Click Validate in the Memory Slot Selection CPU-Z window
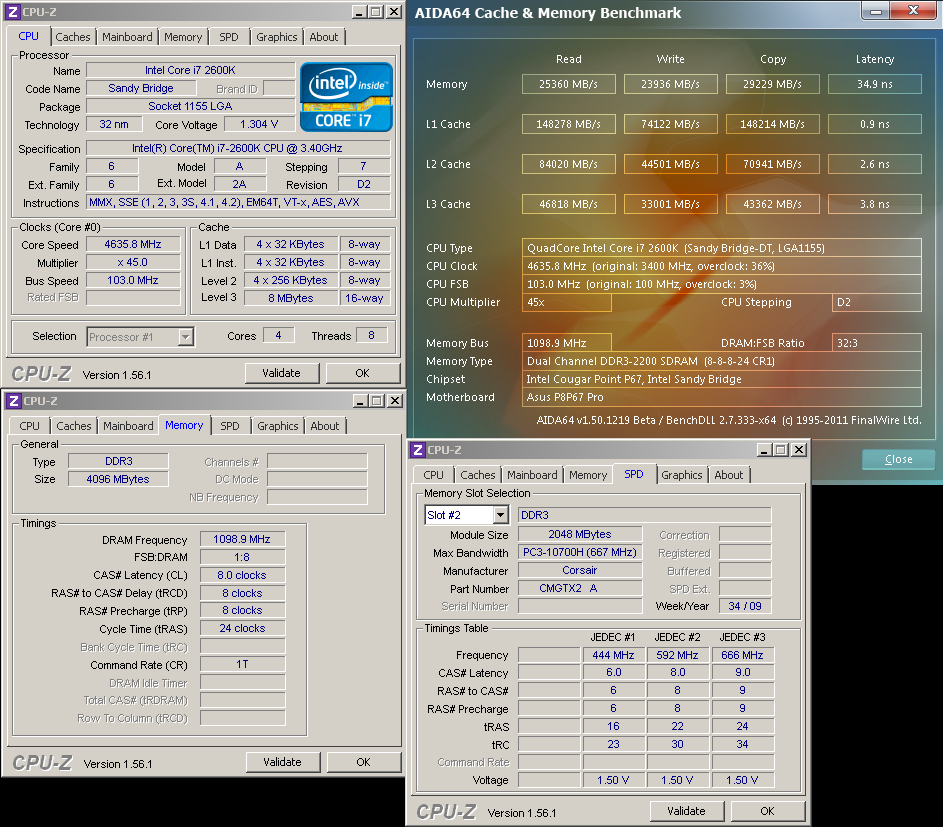 pyautogui.click(x=686, y=811)
